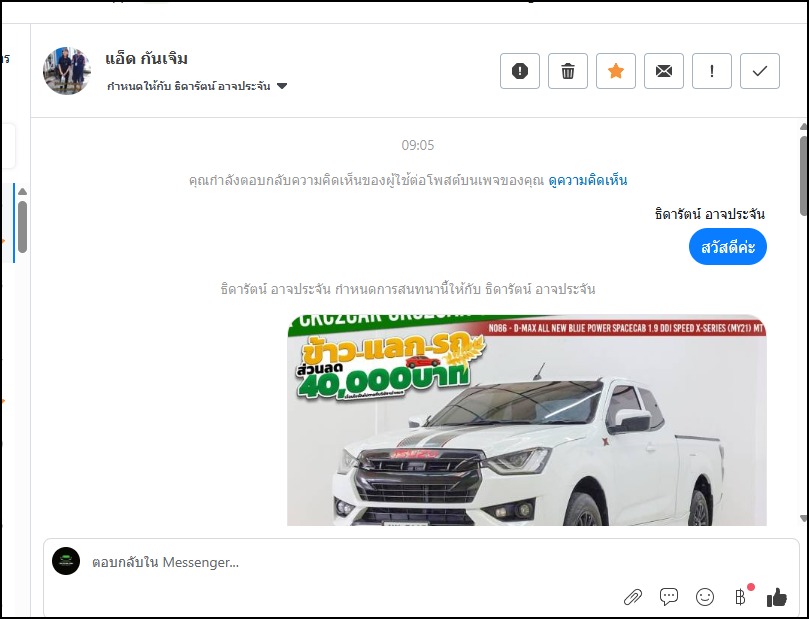This screenshot has height=619, width=809.
Task: Click conversation list scrollbar thumb
Action: 22,227
